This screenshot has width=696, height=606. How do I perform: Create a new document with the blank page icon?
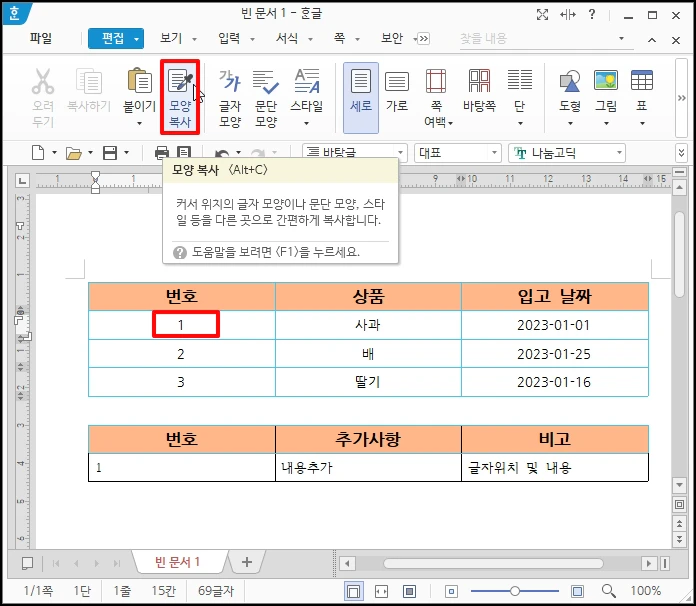coord(38,153)
